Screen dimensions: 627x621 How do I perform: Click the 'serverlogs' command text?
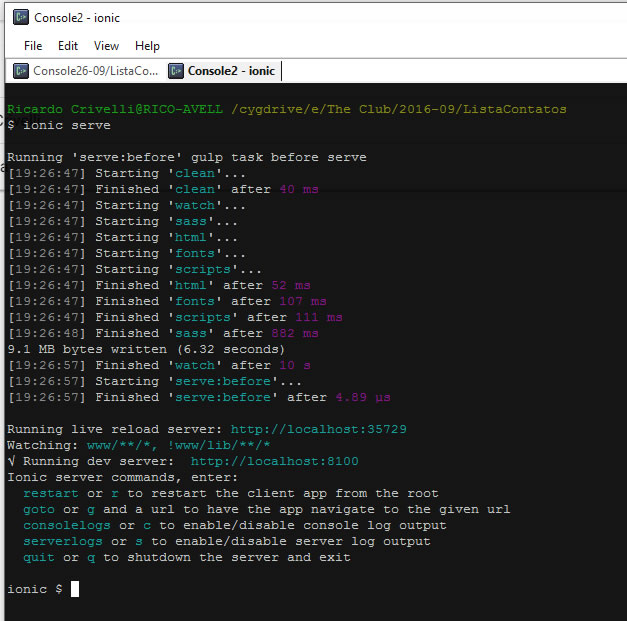[x=62, y=541]
